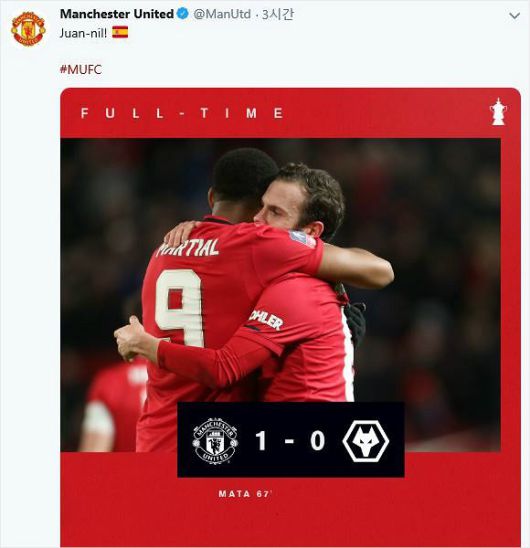Screen dimensions: 530x548
Task: Click the Spain flag emoji
Action: 120,32
